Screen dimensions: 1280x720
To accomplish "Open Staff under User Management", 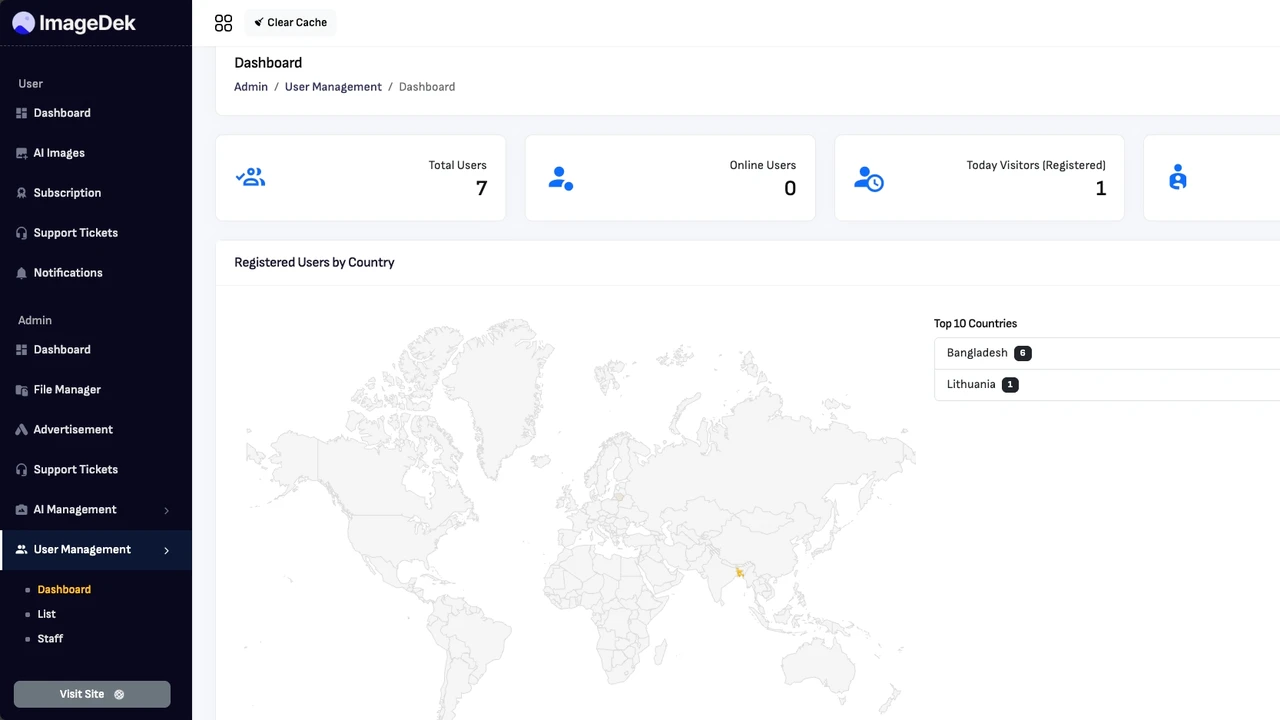I will 50,639.
